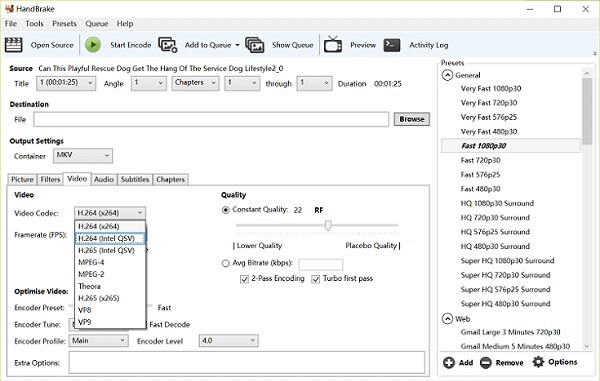Choose H.265 (x265) codec option

(x=110, y=298)
